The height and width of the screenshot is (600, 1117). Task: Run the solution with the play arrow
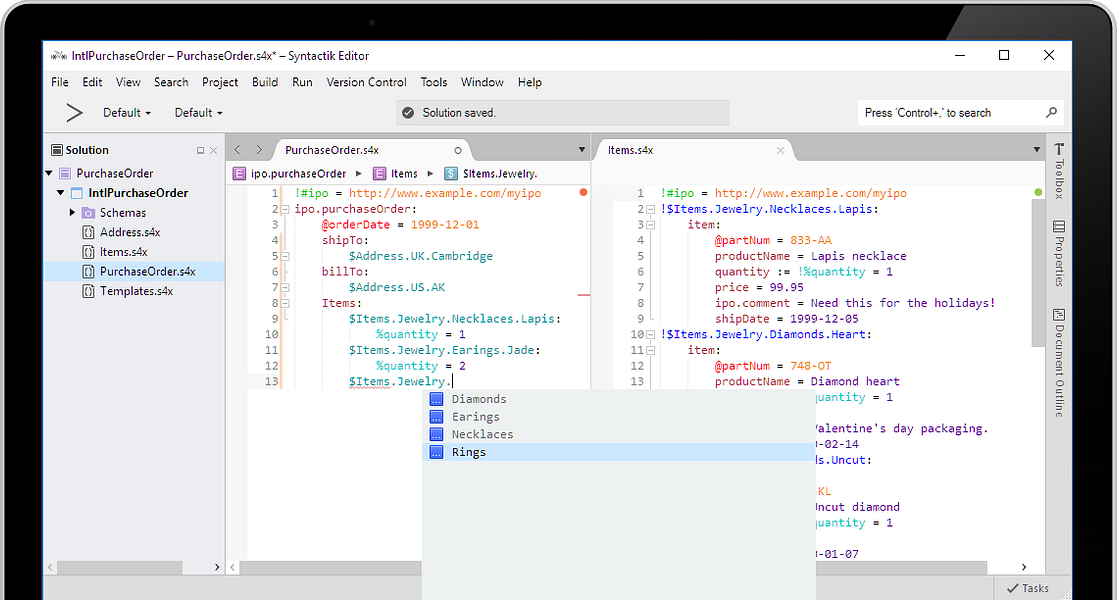[75, 113]
